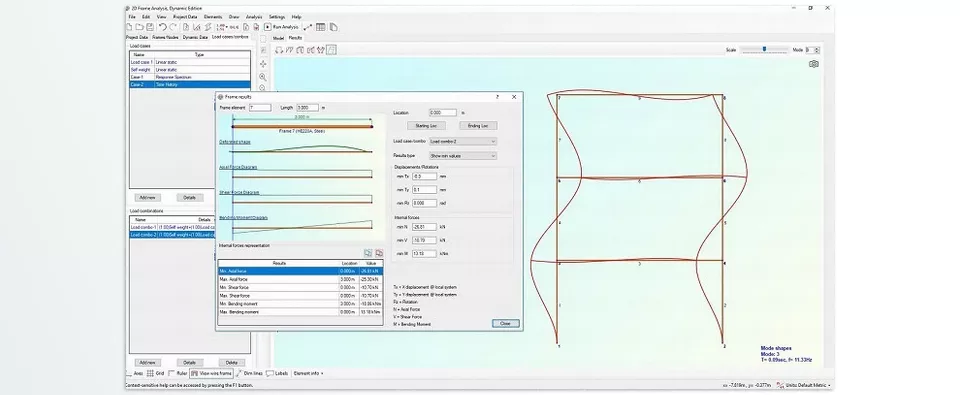Click the copy report icon in toolbar
The image size is (960, 395).
click(x=334, y=27)
